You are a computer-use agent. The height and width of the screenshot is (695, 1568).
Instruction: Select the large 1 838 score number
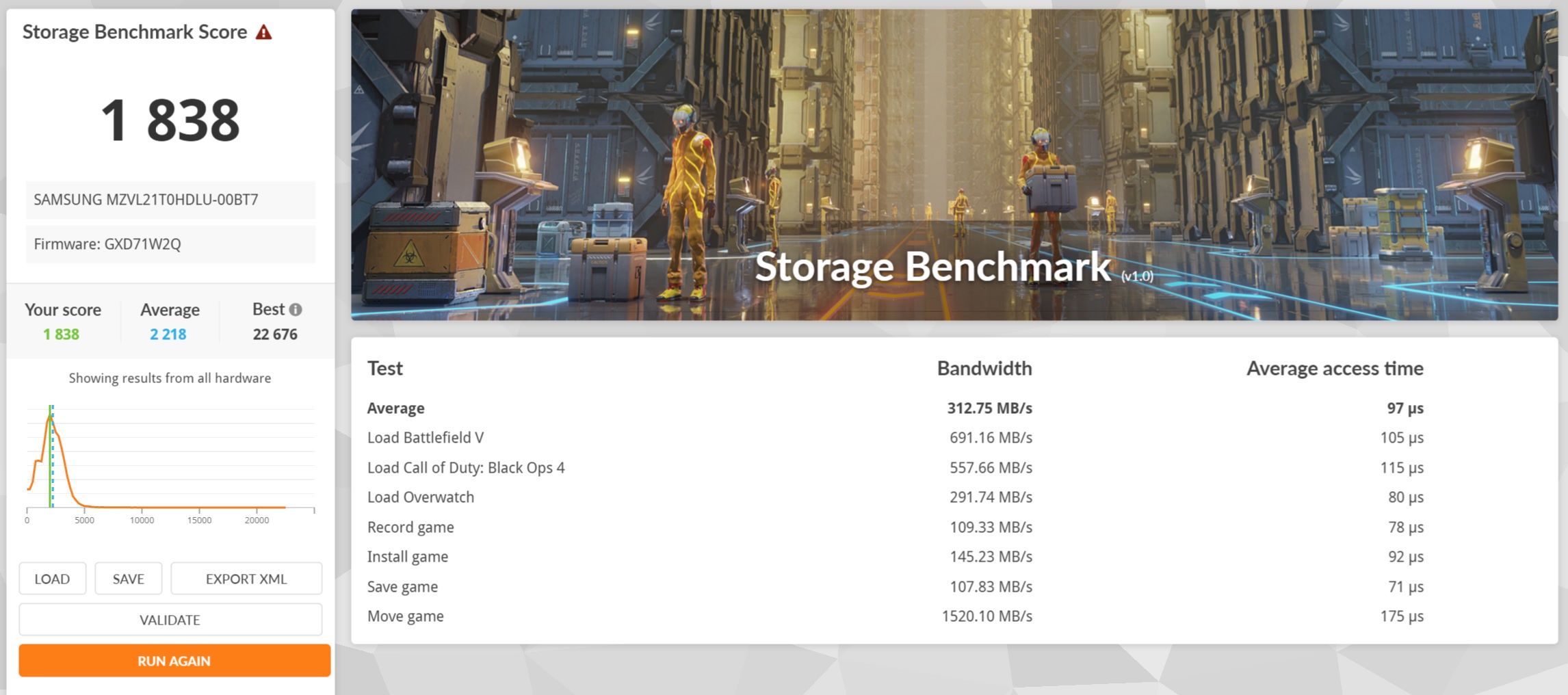click(170, 120)
